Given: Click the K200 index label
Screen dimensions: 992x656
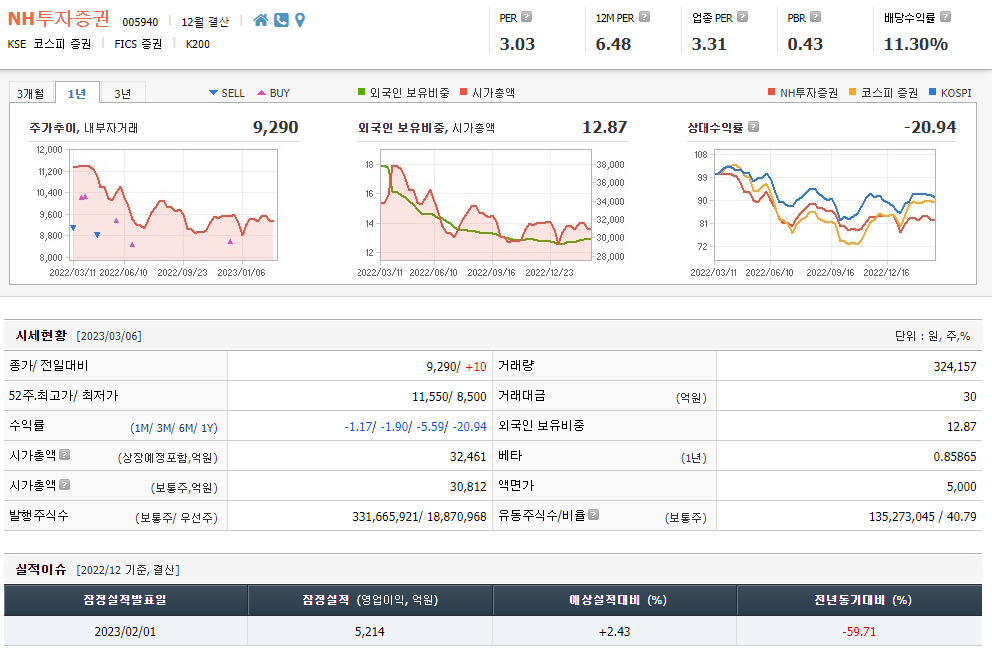Looking at the screenshot, I should [x=198, y=44].
